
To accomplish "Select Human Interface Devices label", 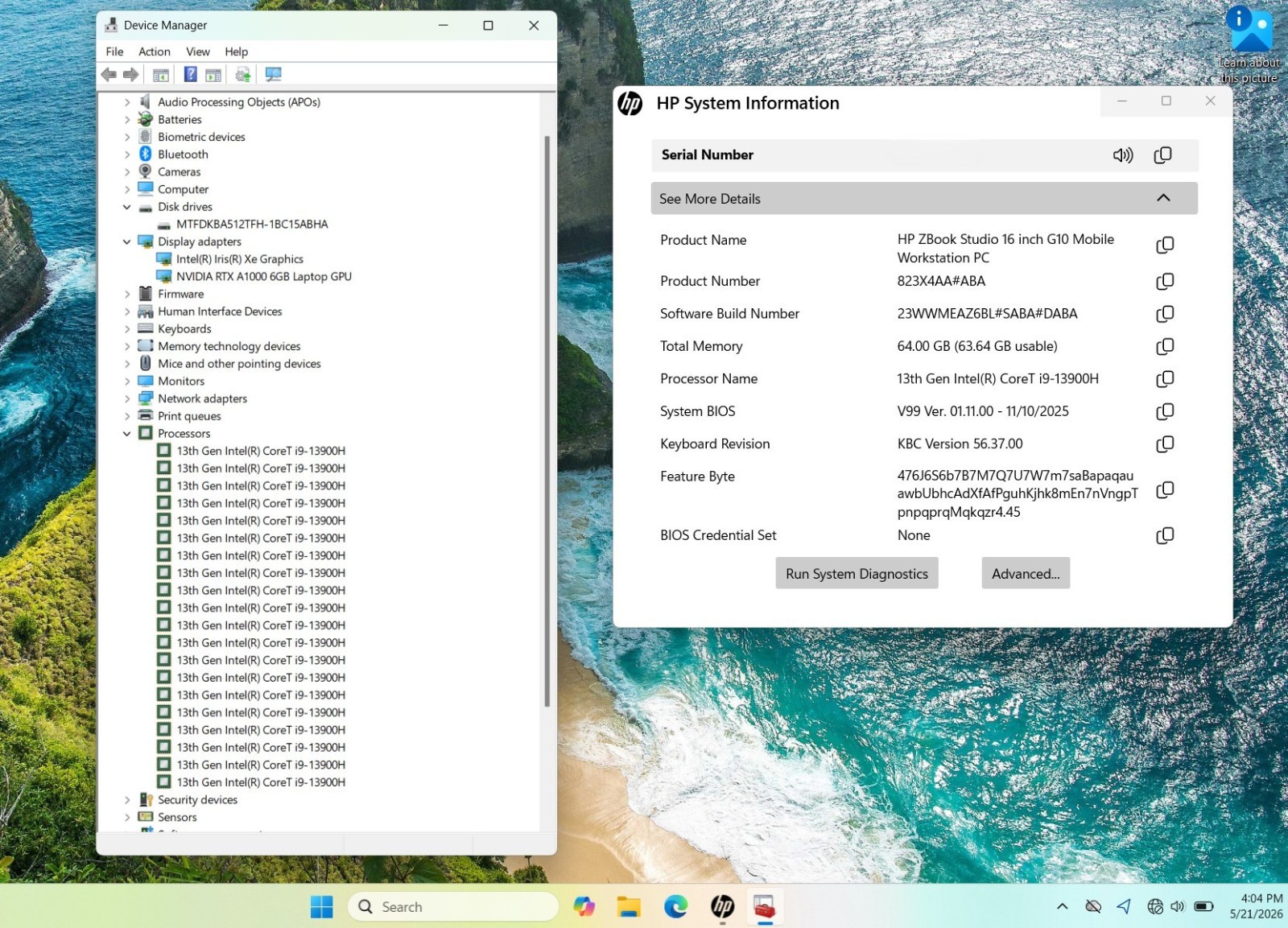I will point(220,312).
